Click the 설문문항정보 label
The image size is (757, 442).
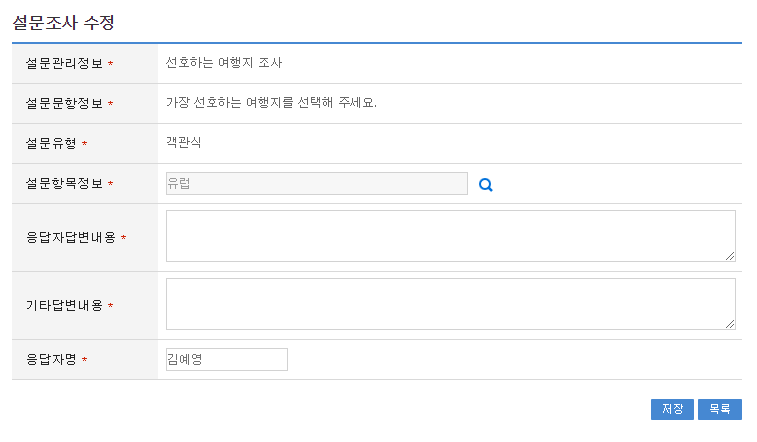click(x=65, y=104)
